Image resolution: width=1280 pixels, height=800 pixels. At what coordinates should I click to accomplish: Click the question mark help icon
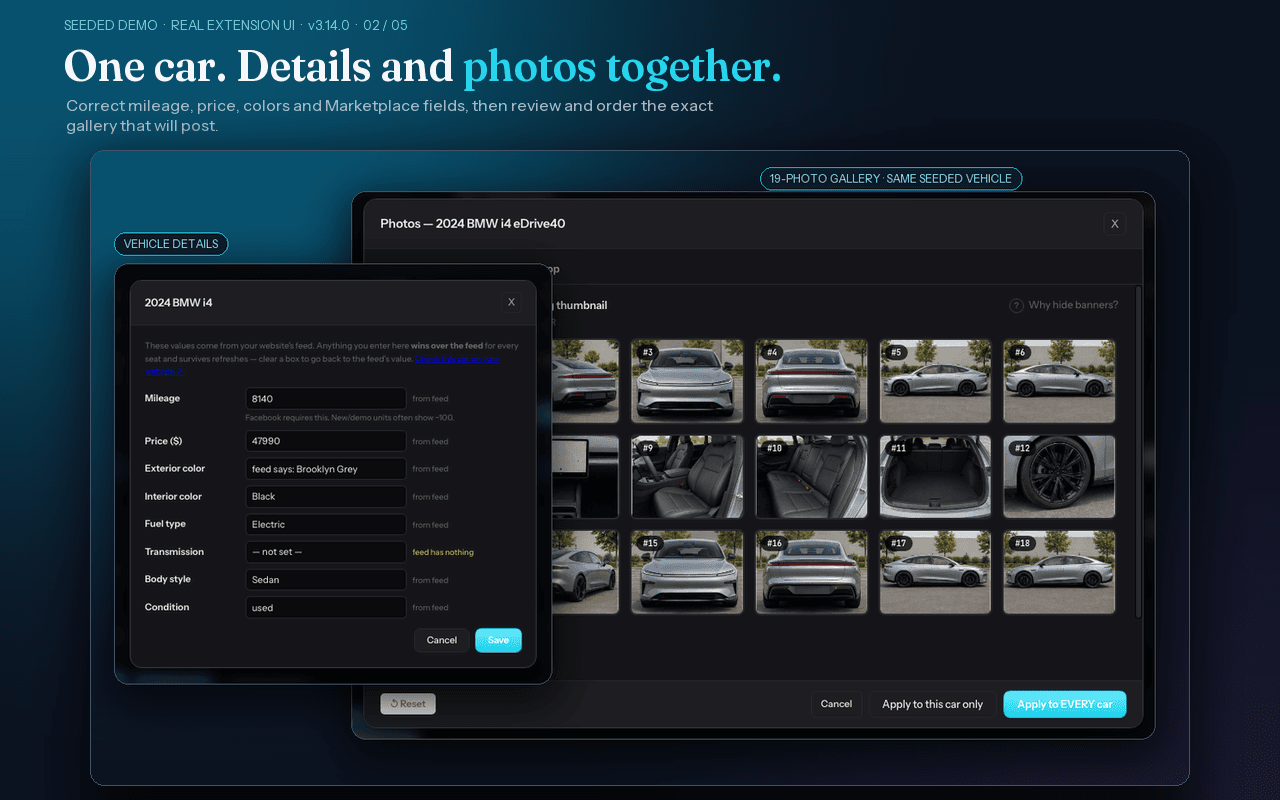click(1016, 305)
